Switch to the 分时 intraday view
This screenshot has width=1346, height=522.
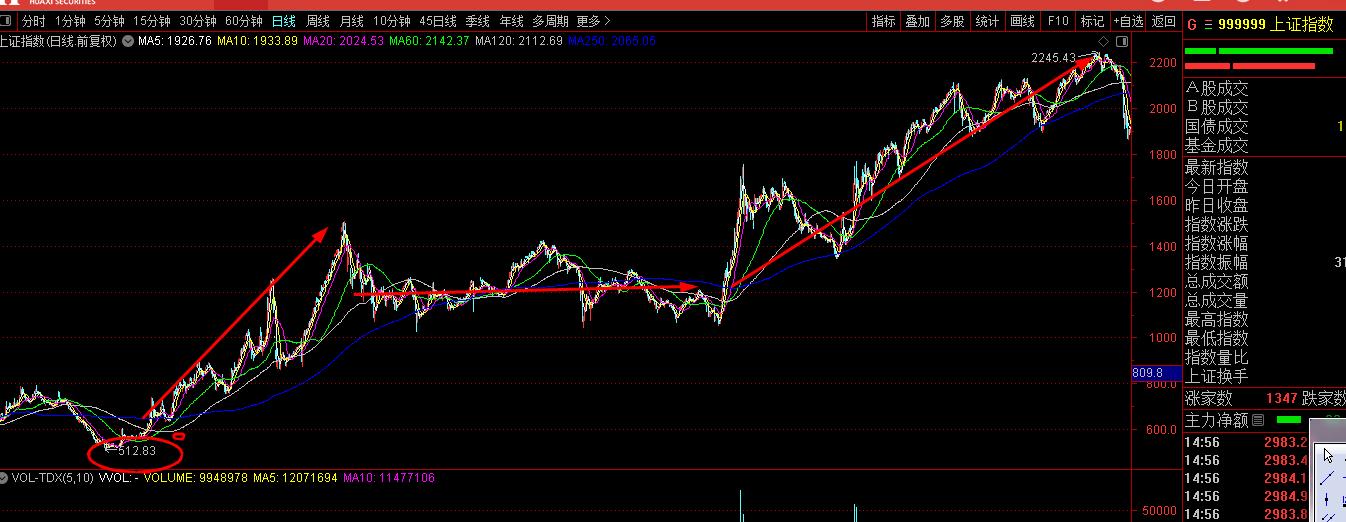tap(33, 21)
